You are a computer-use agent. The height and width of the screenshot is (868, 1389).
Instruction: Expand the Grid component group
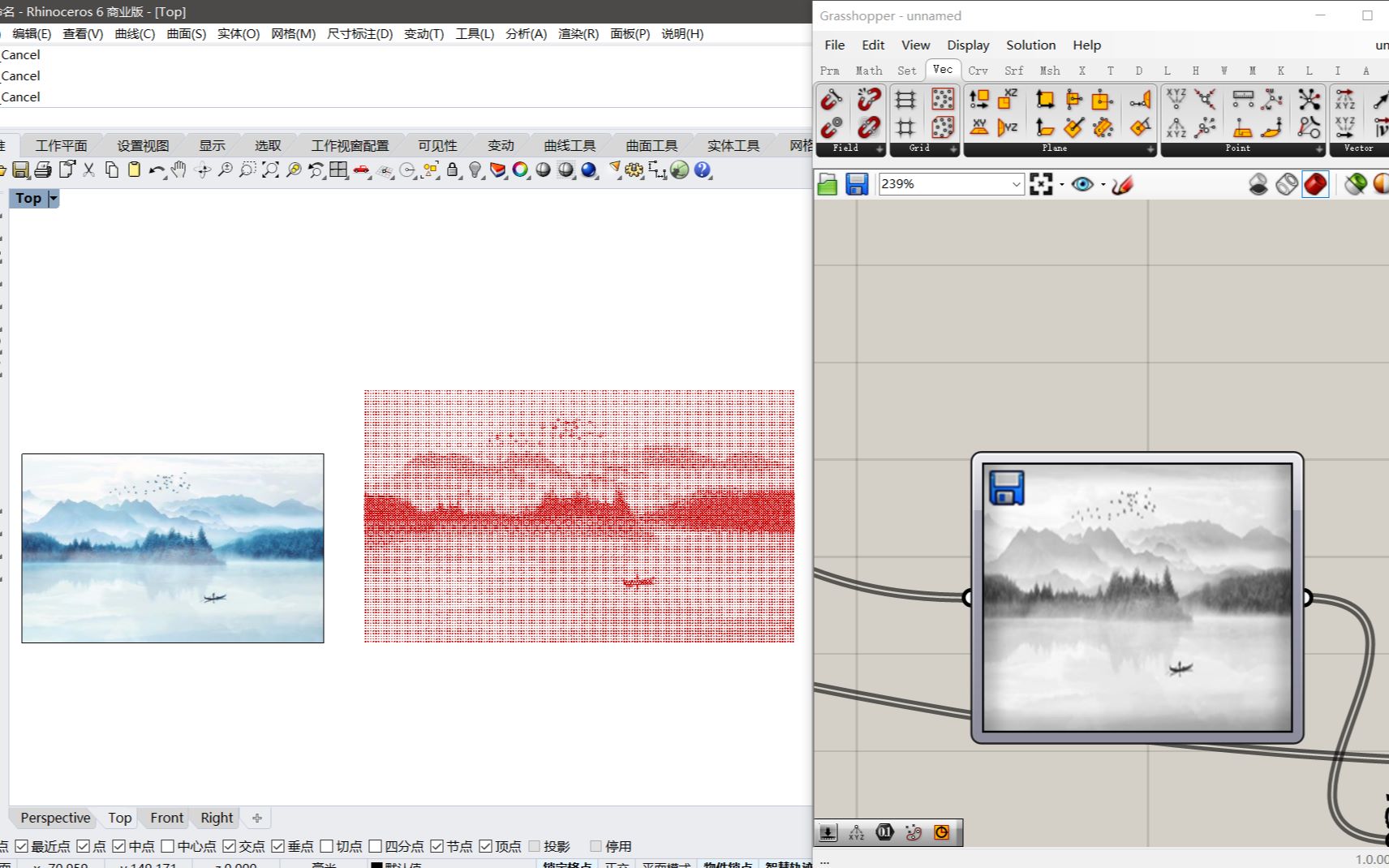tap(953, 148)
